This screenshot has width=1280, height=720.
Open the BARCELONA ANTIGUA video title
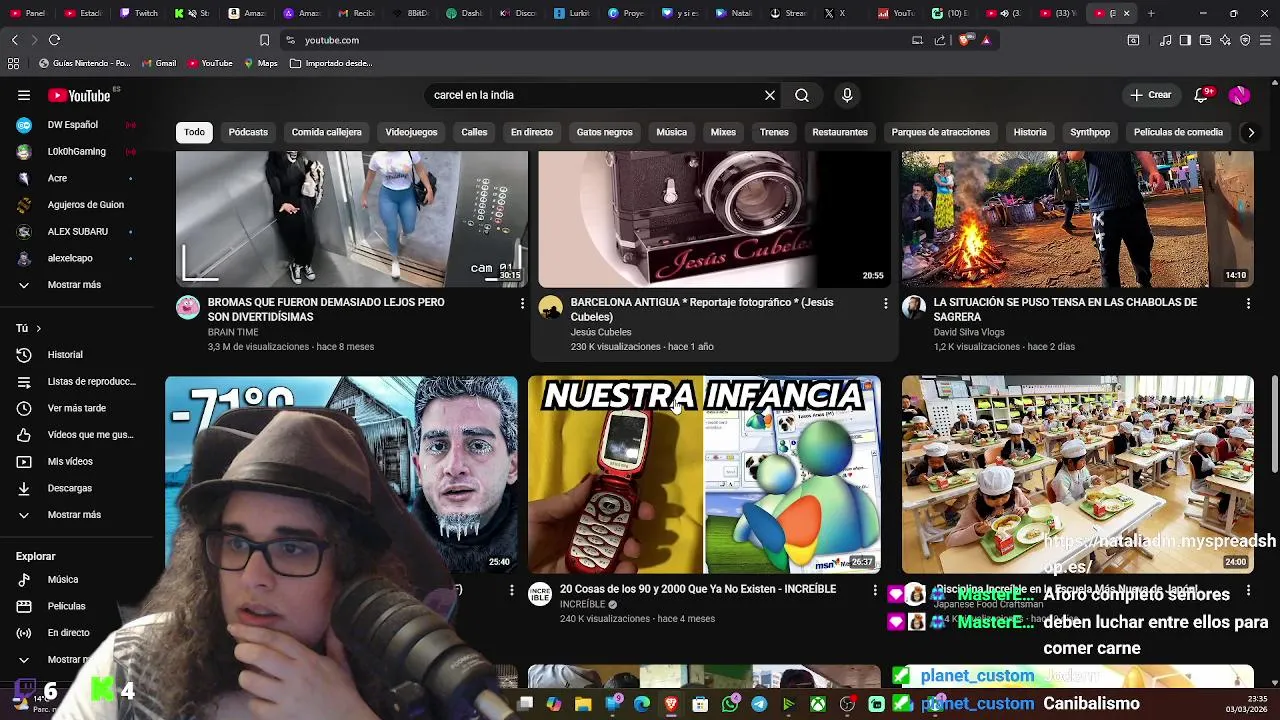(x=701, y=309)
